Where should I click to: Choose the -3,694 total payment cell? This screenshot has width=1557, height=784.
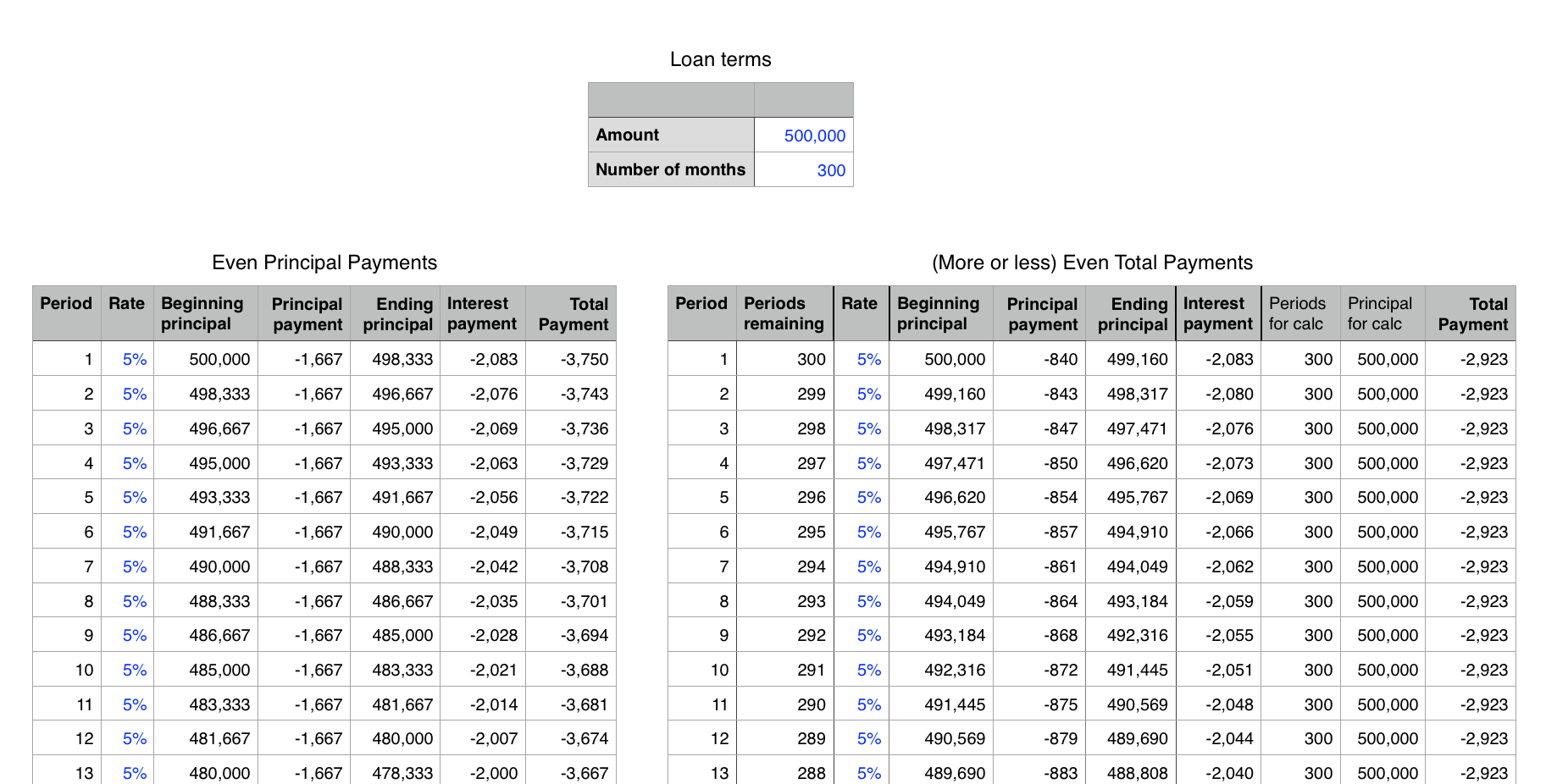[x=571, y=635]
